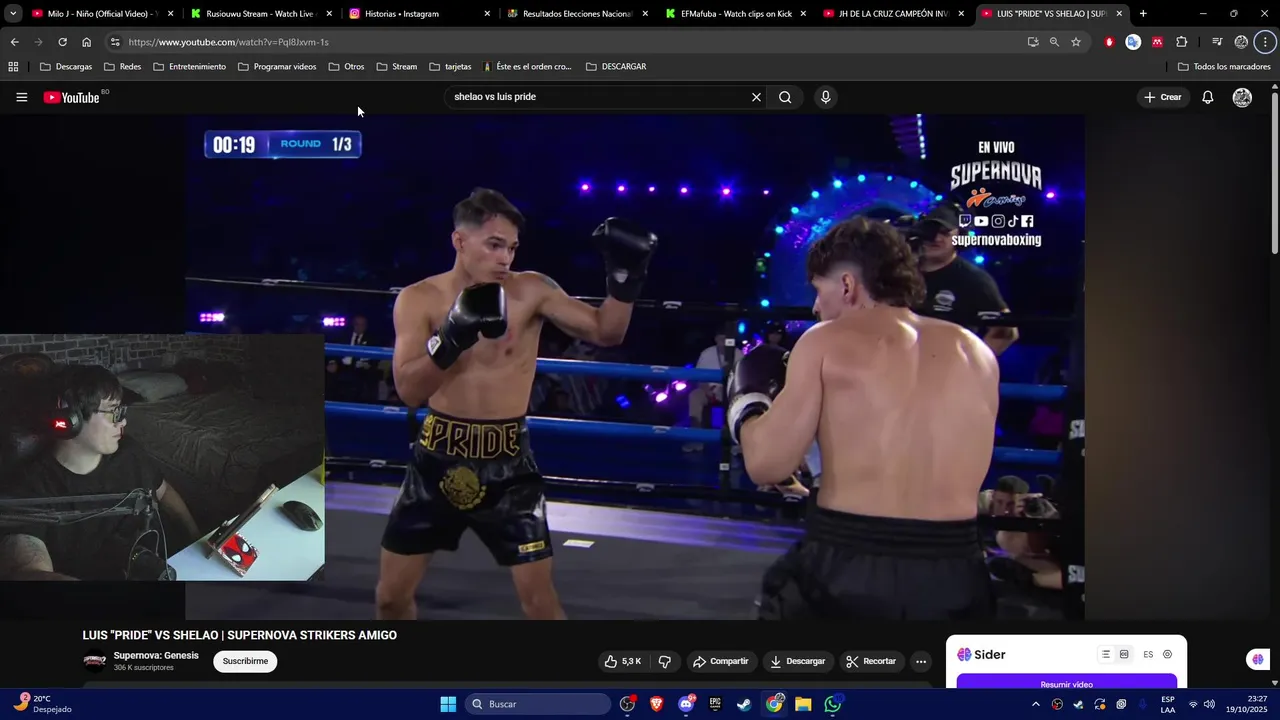Open media control playlist icon
This screenshot has width=1280, height=720.
click(x=1217, y=42)
